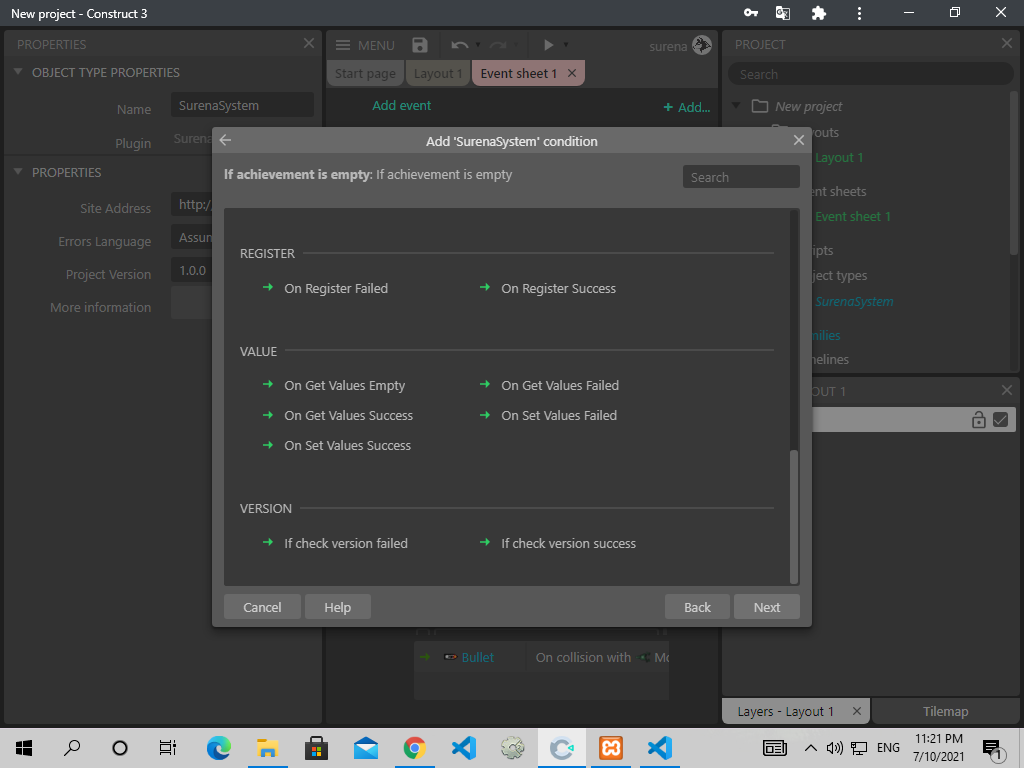The height and width of the screenshot is (768, 1024).
Task: Click the Preview play icon
Action: point(549,45)
